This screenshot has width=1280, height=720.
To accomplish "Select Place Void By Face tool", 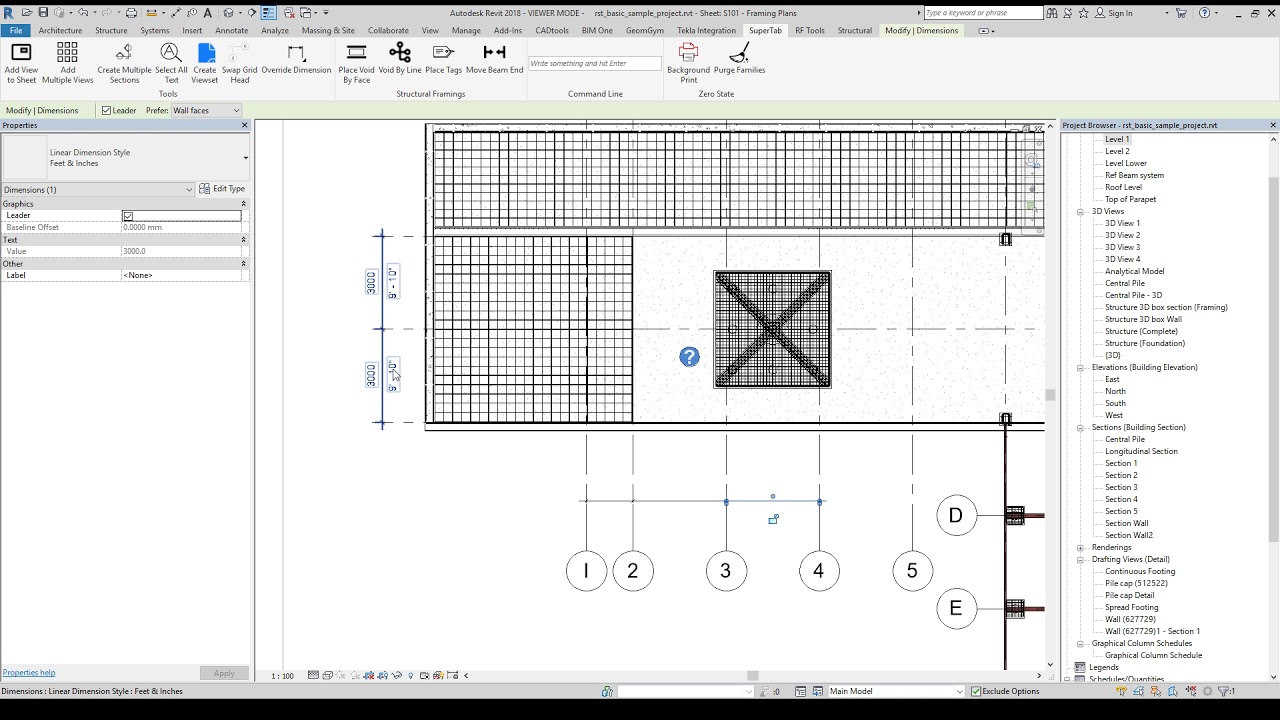I will point(356,63).
